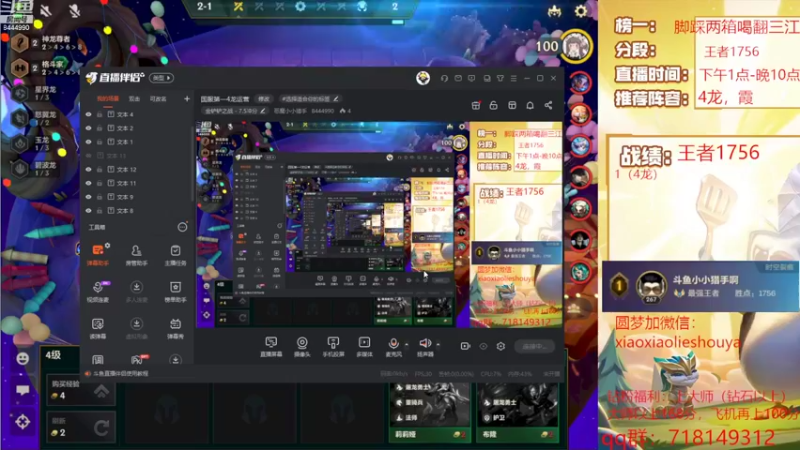Add the 直播屏幕 screen capture source
800x450 pixels.
click(x=271, y=346)
